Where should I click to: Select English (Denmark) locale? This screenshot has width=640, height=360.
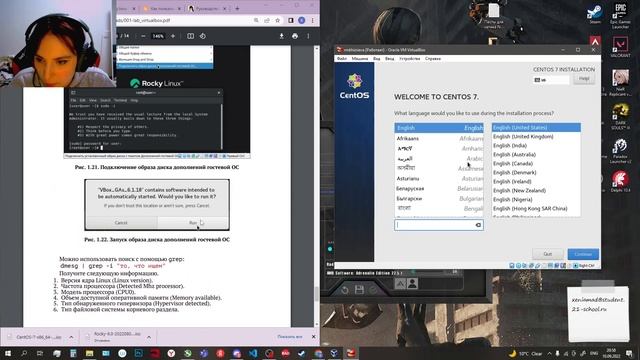click(x=536, y=173)
